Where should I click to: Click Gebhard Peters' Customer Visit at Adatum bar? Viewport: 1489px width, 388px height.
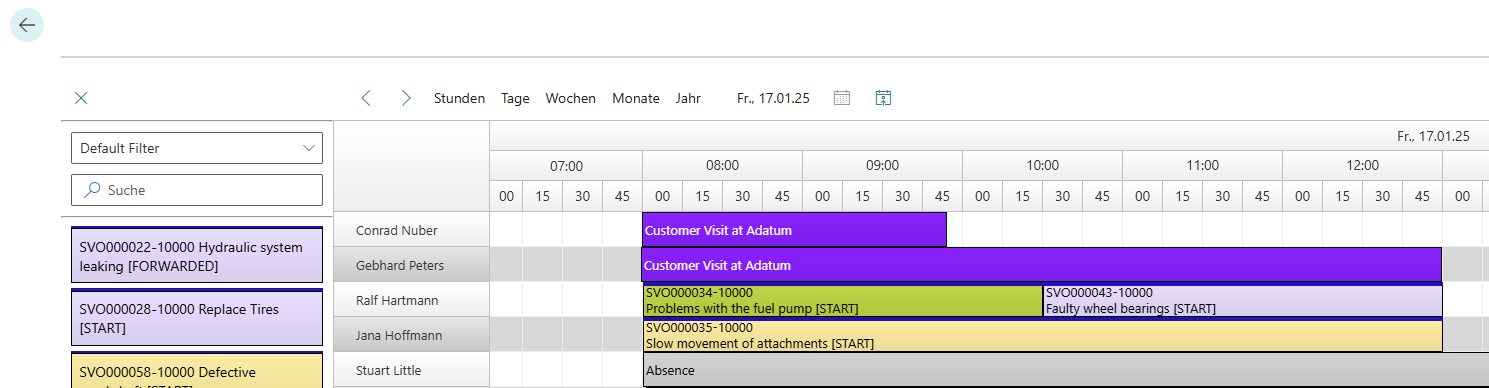pos(1042,265)
